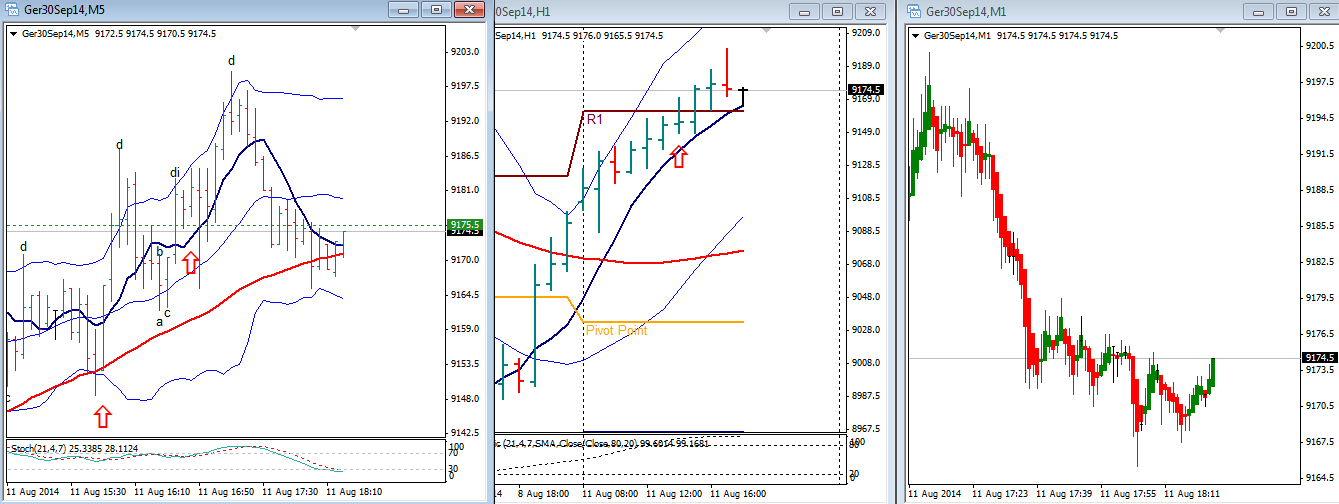The height and width of the screenshot is (504, 1339).
Task: Close the Ger30Sep14,M1 chart window
Action: 1323,11
